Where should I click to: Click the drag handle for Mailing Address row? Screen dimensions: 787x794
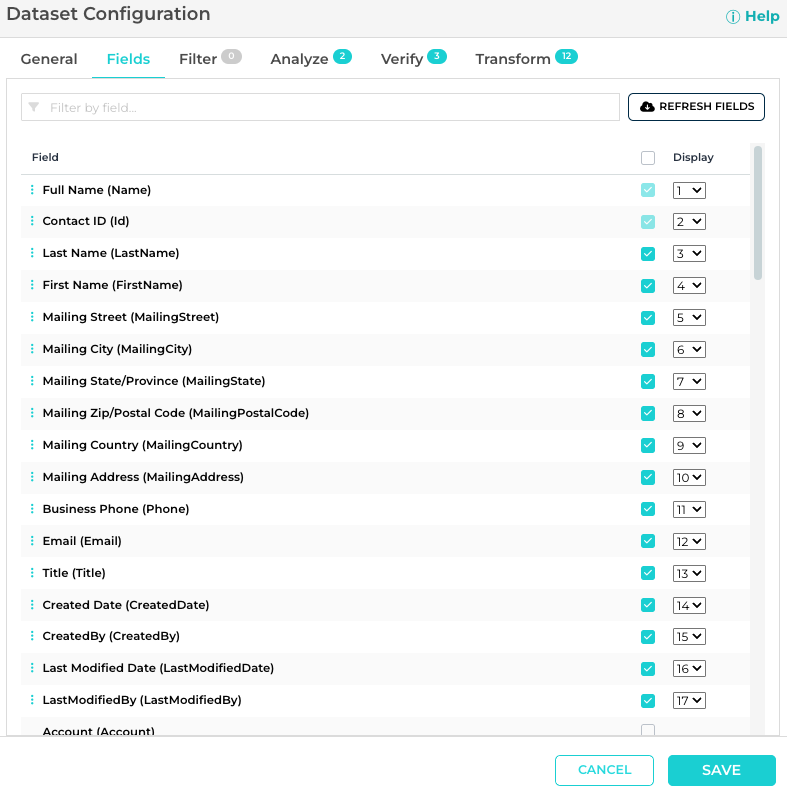click(x=32, y=477)
